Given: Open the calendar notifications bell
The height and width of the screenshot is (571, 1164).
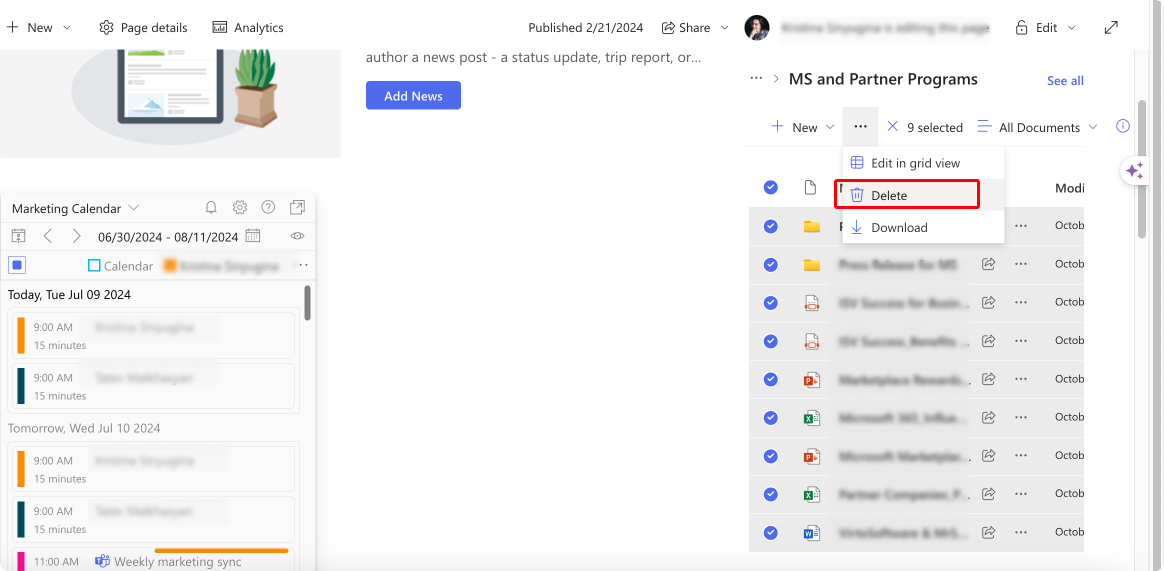Looking at the screenshot, I should (211, 207).
